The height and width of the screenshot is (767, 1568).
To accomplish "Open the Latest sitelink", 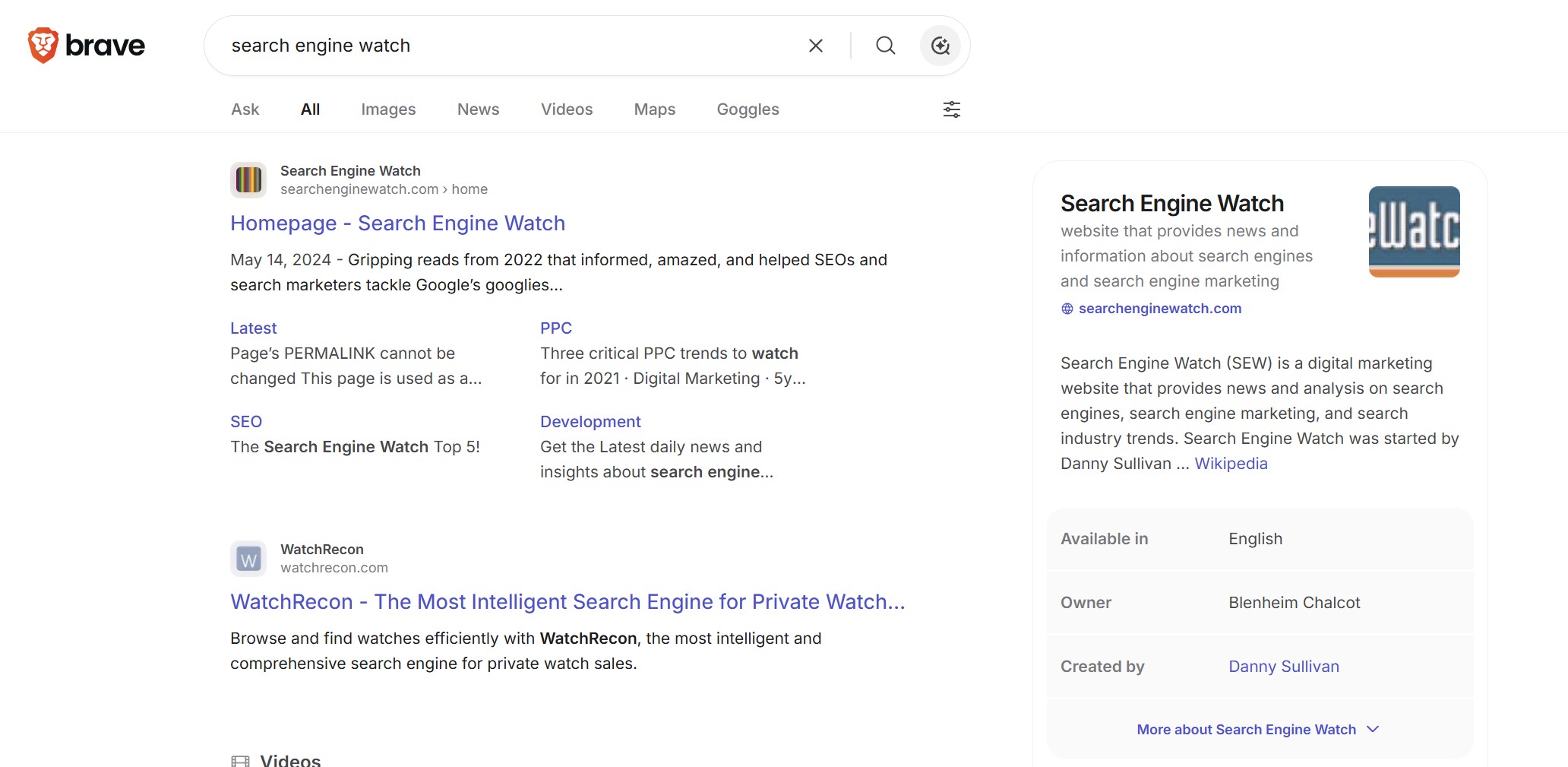I will click(x=254, y=328).
